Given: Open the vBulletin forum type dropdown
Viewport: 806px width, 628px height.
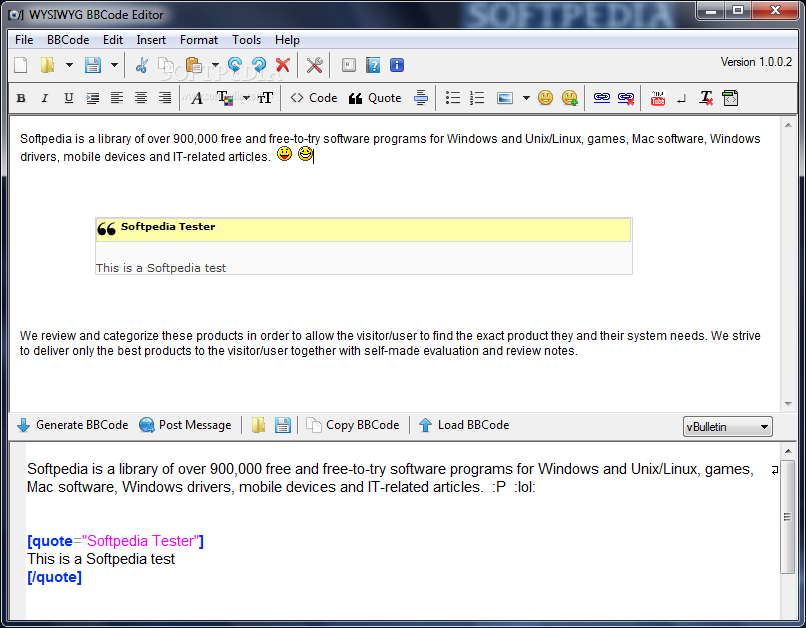Looking at the screenshot, I should (727, 427).
